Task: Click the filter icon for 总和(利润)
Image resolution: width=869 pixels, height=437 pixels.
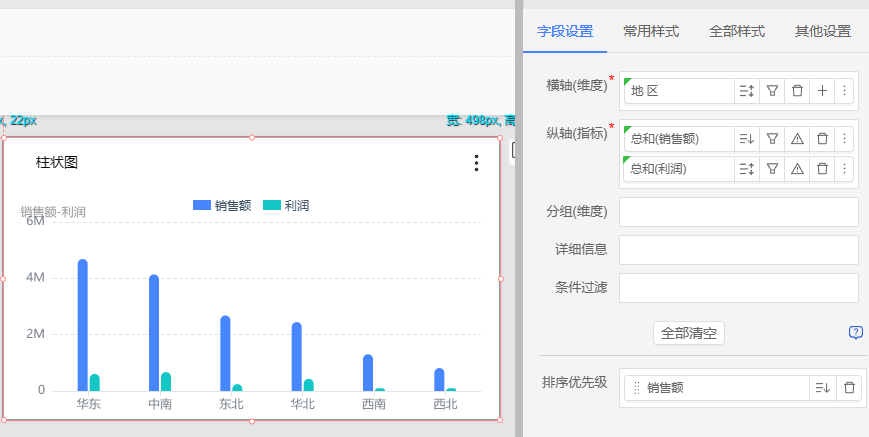Action: (772, 169)
